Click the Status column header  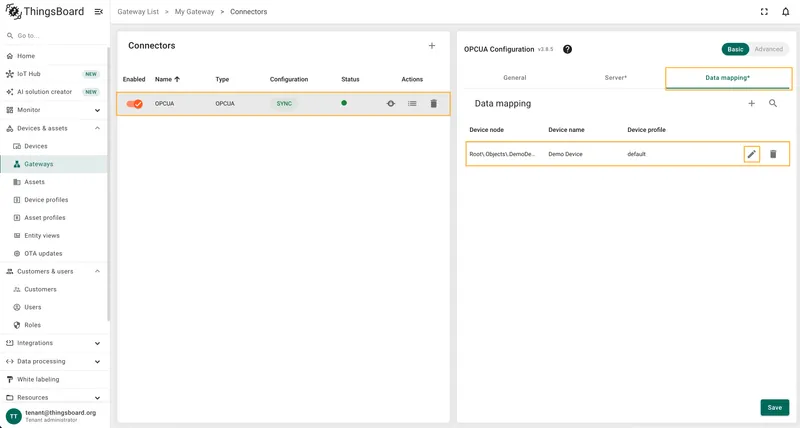coord(350,80)
